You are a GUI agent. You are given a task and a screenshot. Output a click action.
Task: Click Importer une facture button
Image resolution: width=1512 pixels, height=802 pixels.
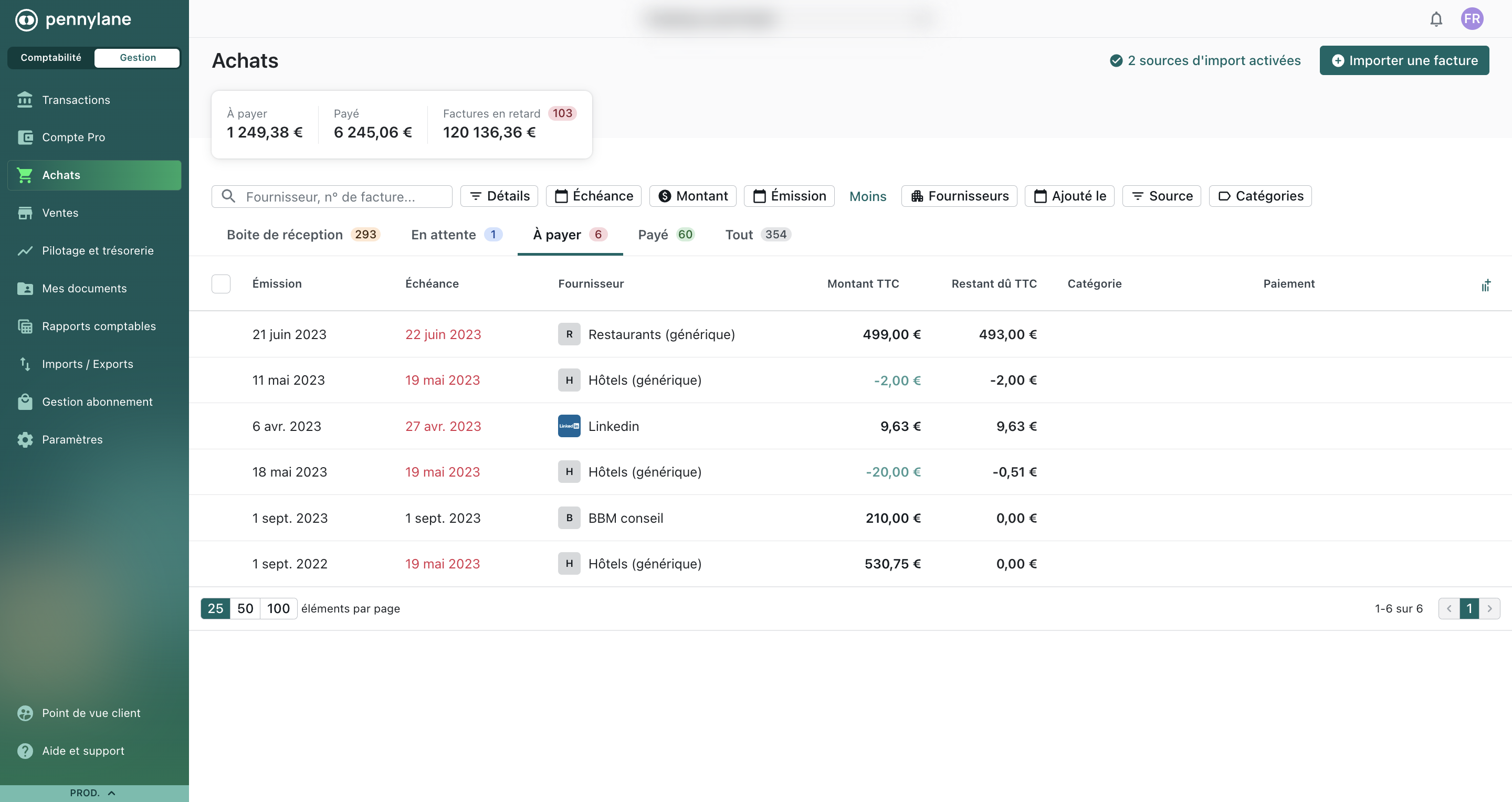pos(1404,60)
